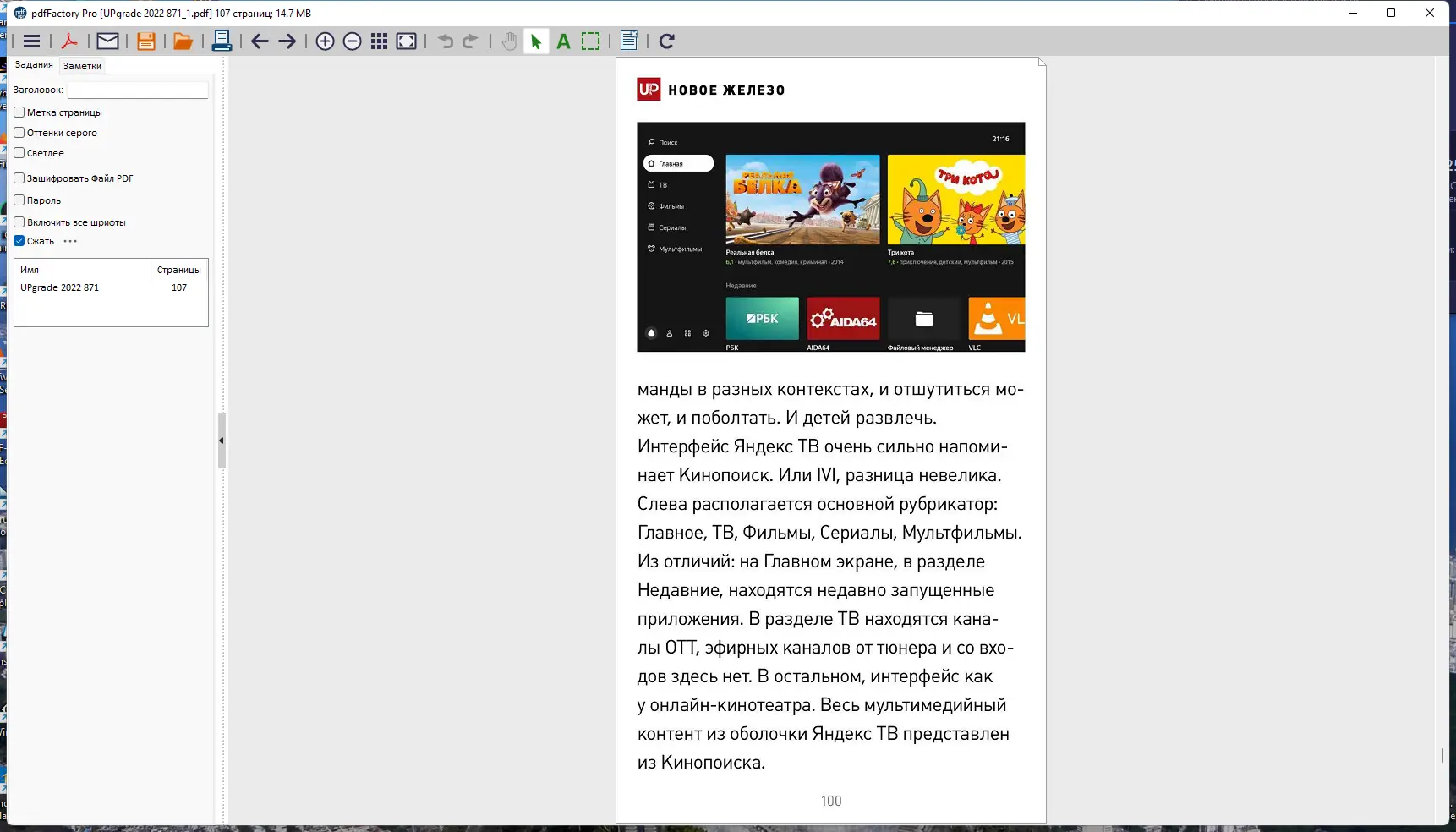1456x832 pixels.
Task: Open the multi-page grid view icon
Action: (x=380, y=41)
